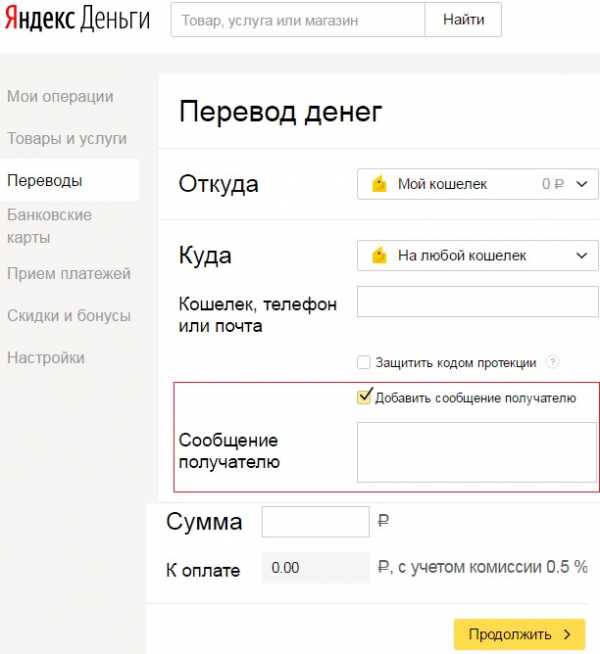The image size is (600, 654).
Task: Expand the На любой кошелек destination dropdown
Action: pyautogui.click(x=477, y=255)
